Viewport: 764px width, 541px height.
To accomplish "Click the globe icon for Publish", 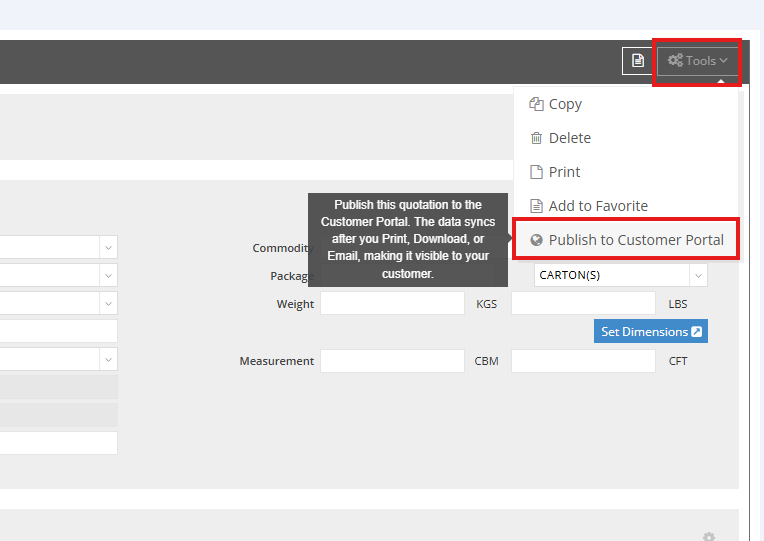I will (536, 240).
